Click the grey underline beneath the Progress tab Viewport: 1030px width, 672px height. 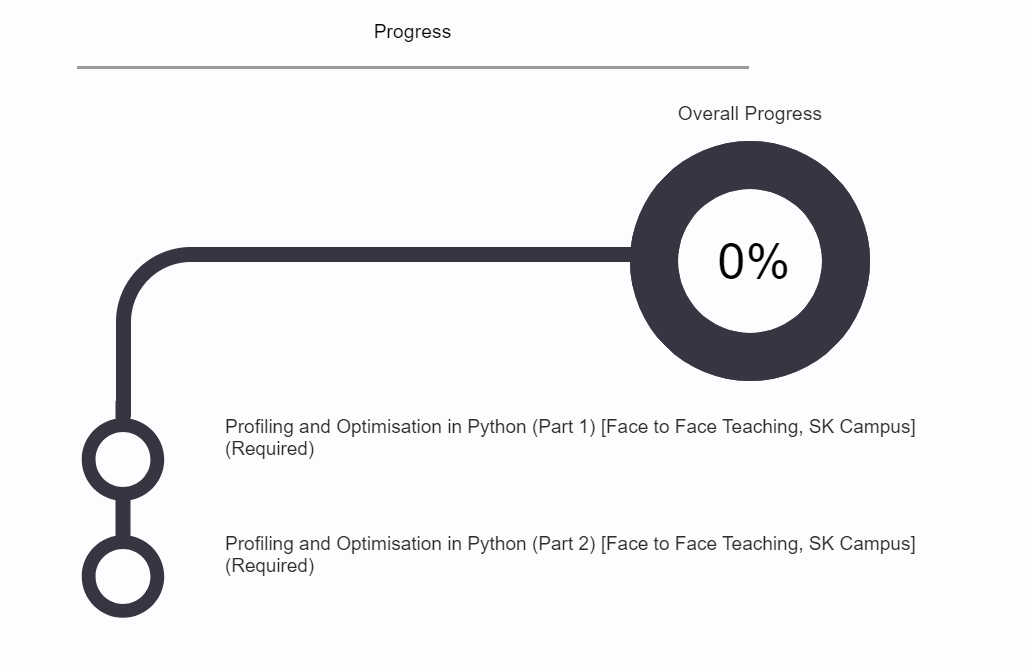pos(412,67)
